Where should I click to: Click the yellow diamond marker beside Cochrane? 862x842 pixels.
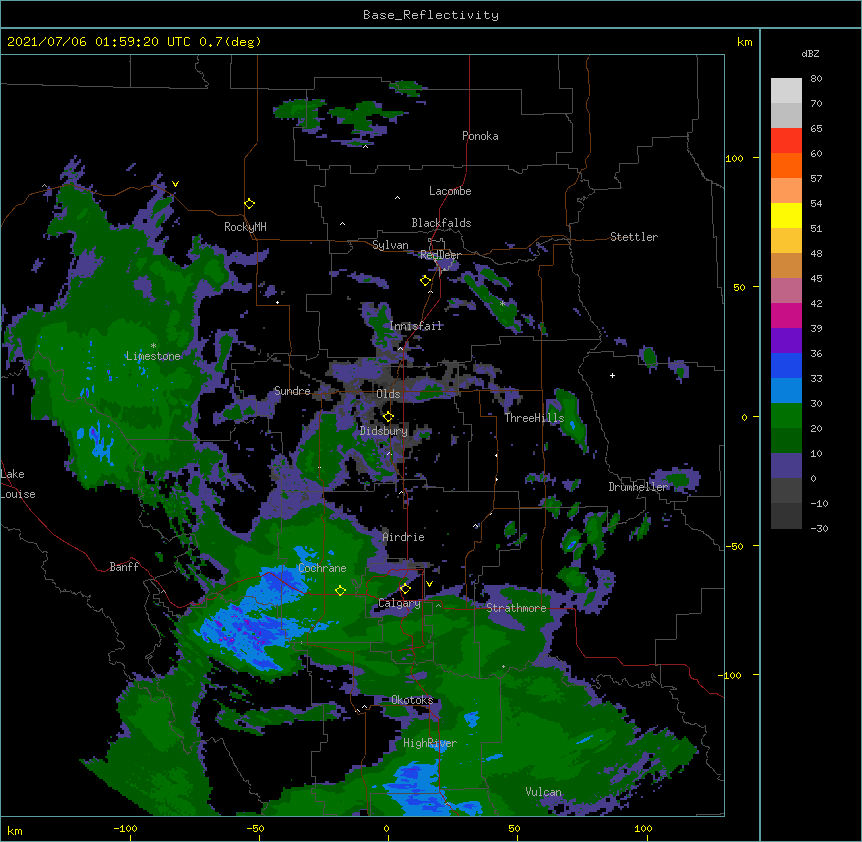(x=340, y=590)
